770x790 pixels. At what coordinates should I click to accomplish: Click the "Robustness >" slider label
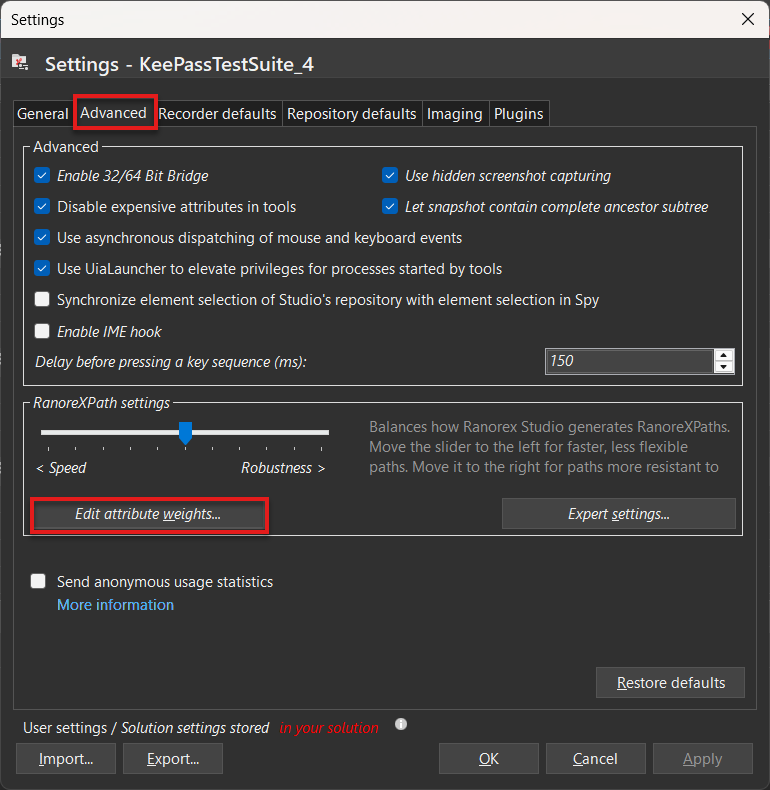click(283, 468)
